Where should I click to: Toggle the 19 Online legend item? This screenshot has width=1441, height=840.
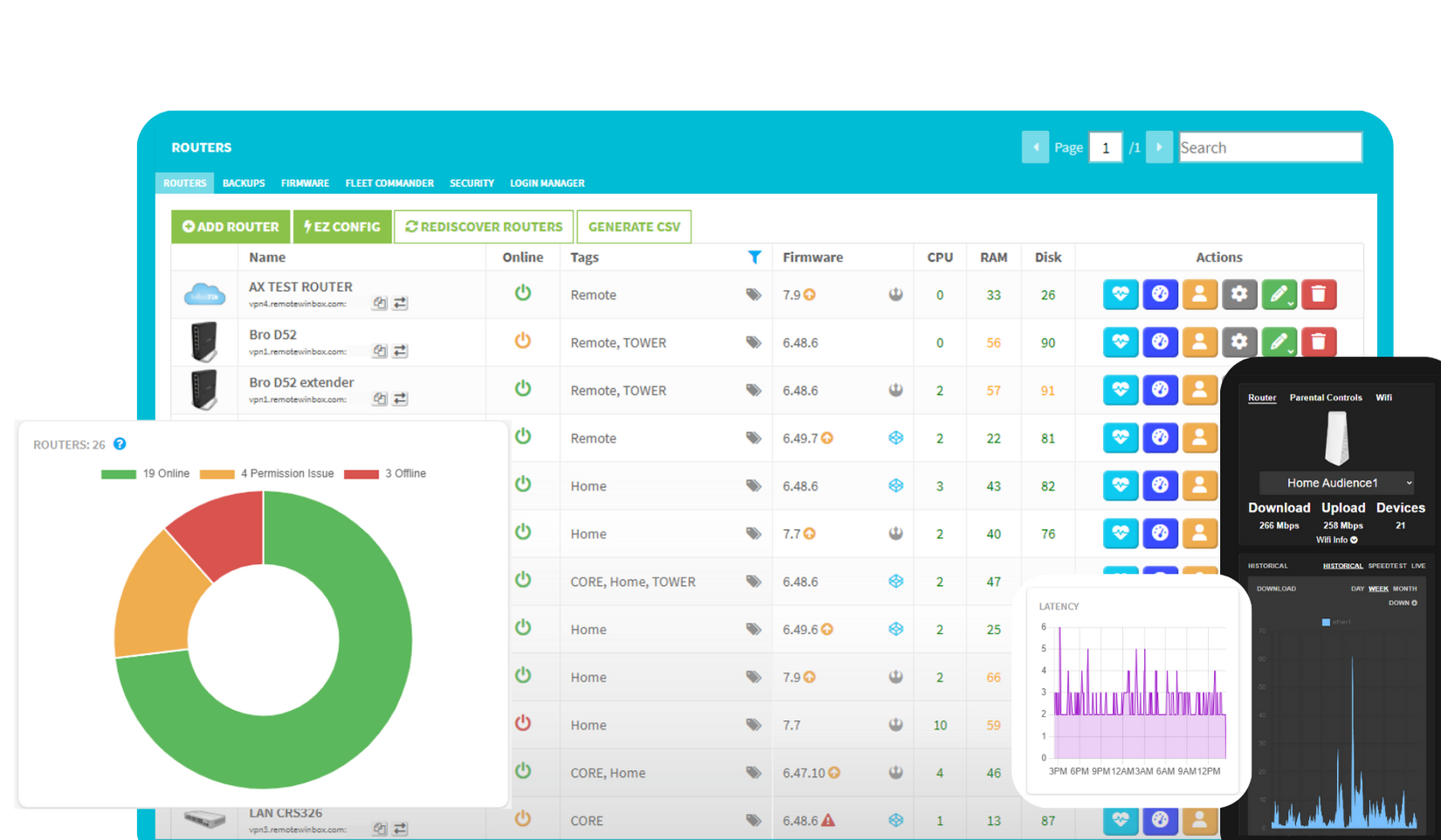tap(145, 473)
